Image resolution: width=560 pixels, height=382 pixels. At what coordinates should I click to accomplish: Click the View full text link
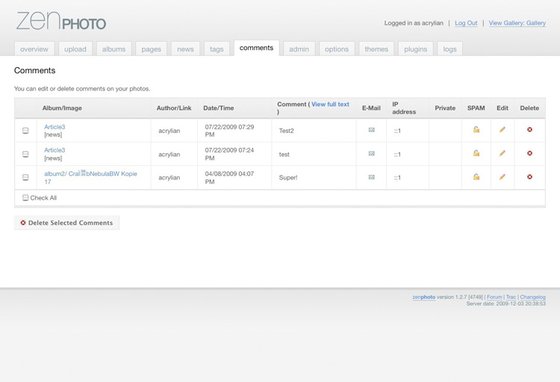(x=330, y=104)
